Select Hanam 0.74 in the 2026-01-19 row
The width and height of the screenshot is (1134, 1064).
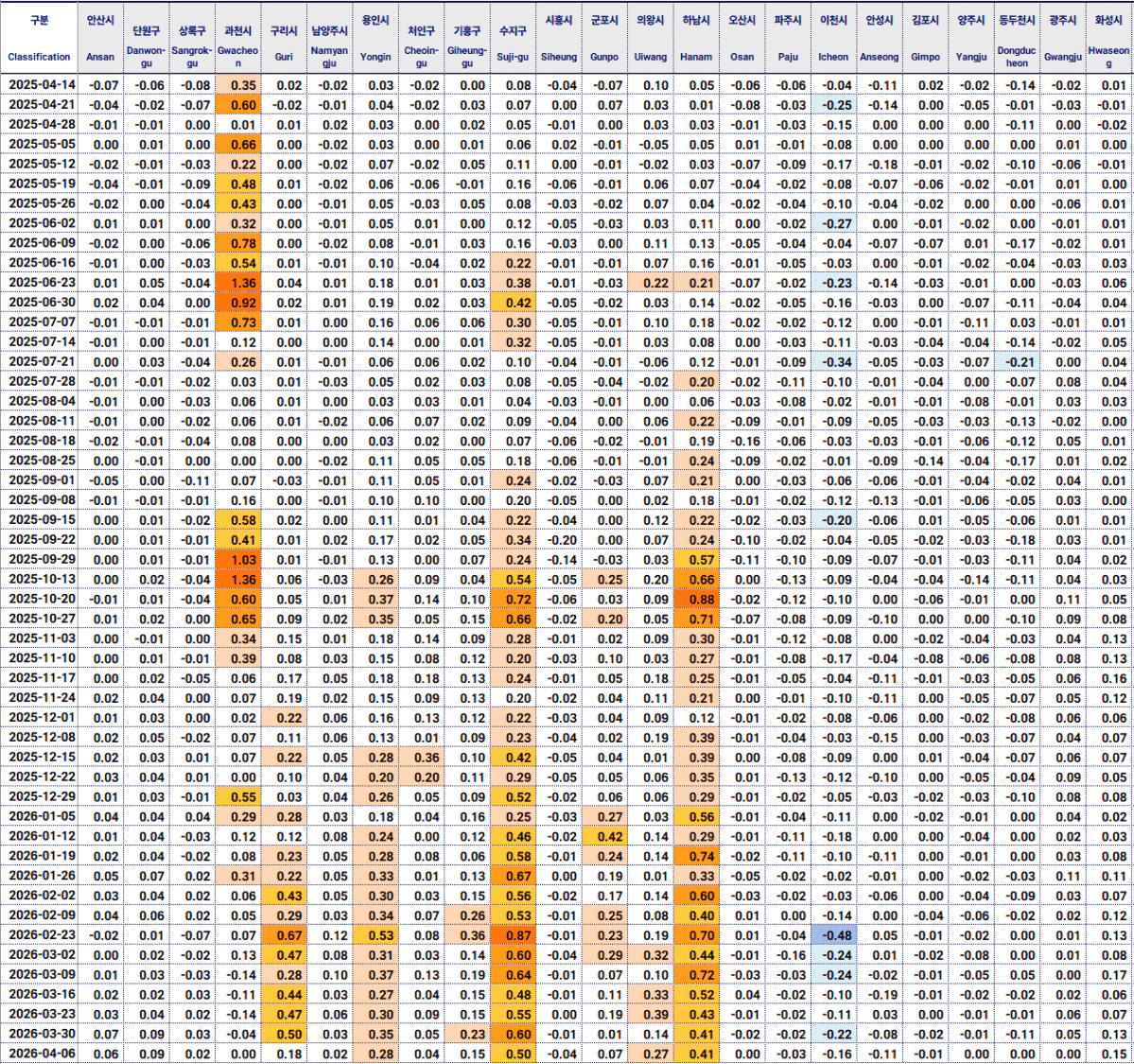696,856
